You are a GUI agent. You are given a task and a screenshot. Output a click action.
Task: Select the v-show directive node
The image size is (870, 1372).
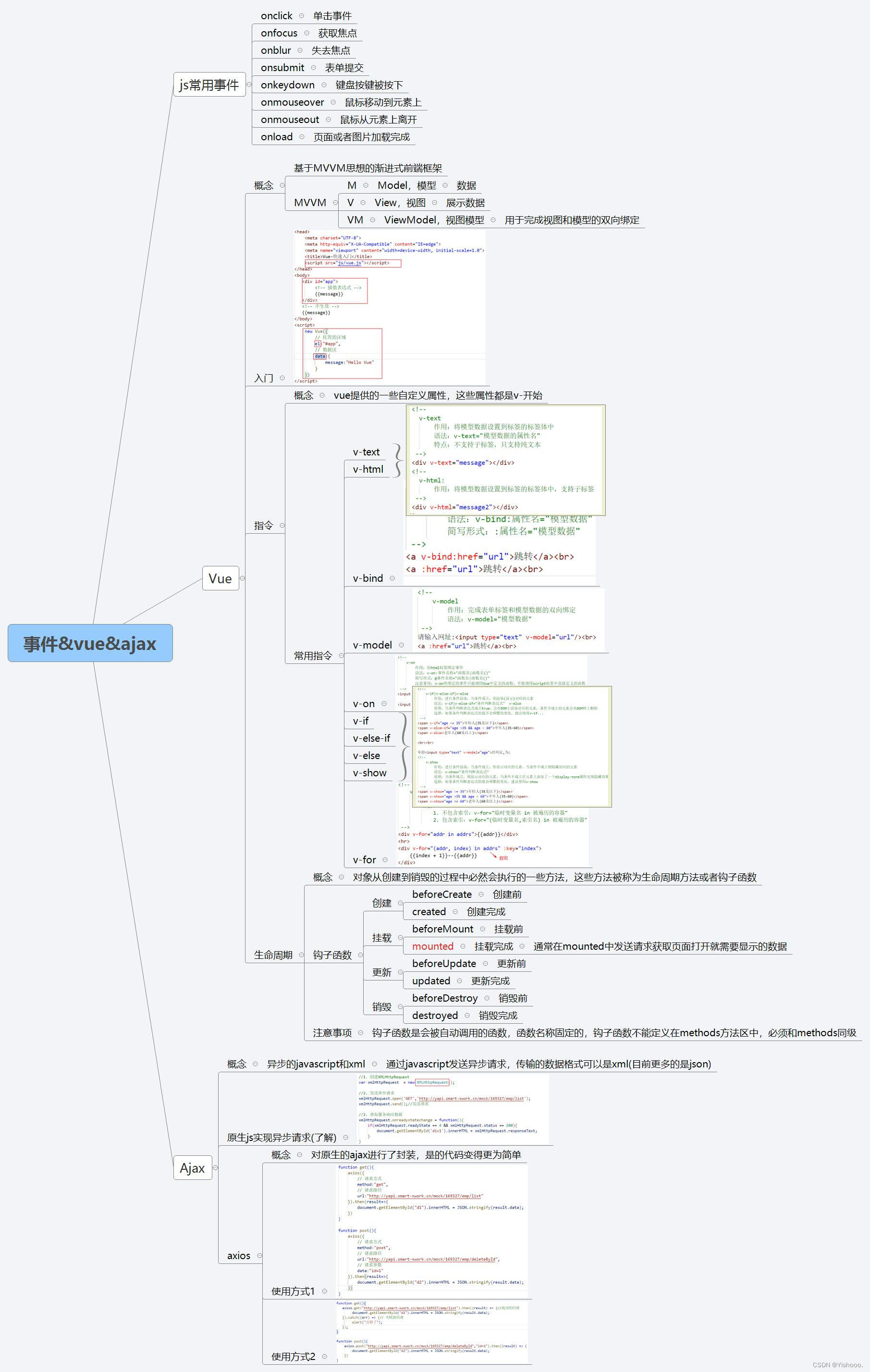point(369,772)
